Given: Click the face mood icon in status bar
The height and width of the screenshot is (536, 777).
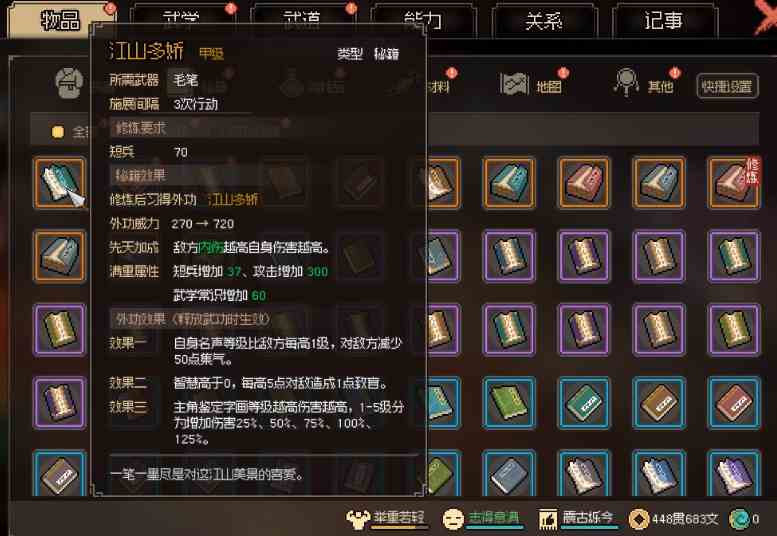Looking at the screenshot, I should pyautogui.click(x=453, y=520).
